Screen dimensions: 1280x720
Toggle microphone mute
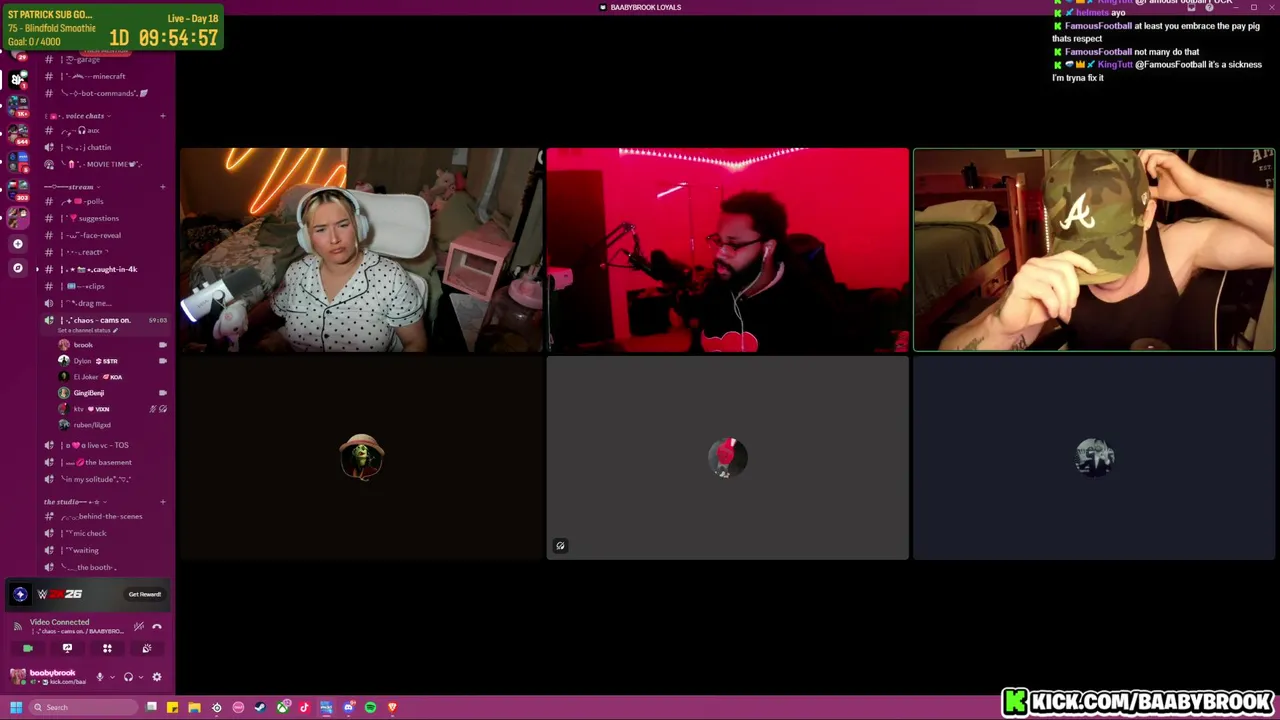[x=99, y=677]
